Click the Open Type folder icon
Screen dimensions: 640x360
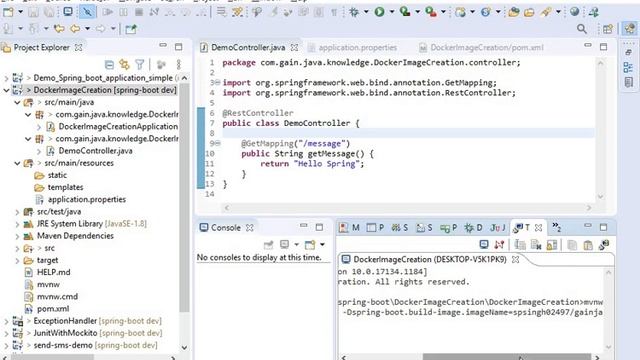tap(514, 12)
